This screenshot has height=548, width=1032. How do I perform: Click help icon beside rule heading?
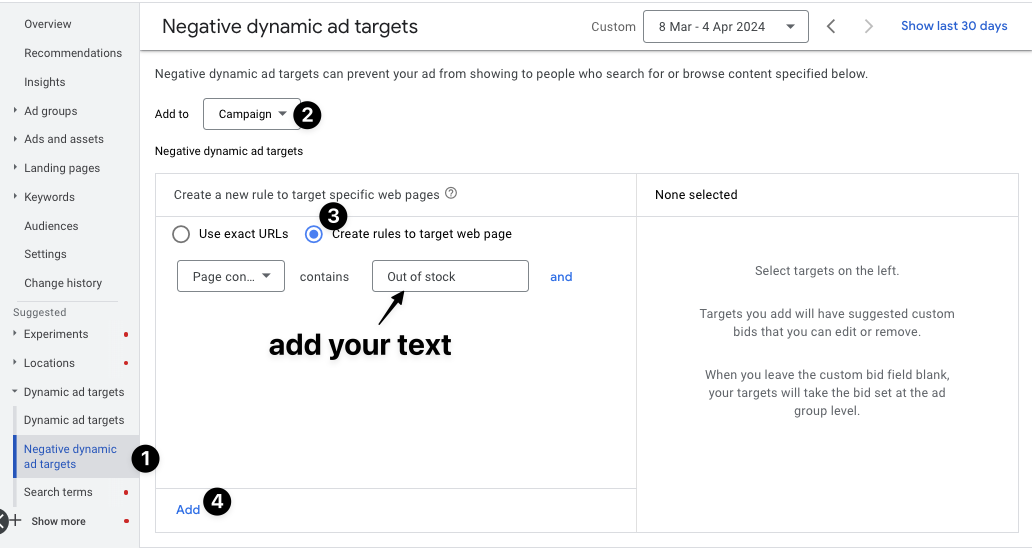pyautogui.click(x=451, y=194)
